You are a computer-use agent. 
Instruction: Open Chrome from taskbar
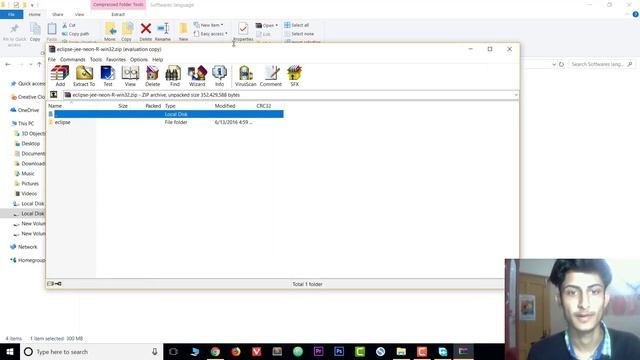coord(215,351)
